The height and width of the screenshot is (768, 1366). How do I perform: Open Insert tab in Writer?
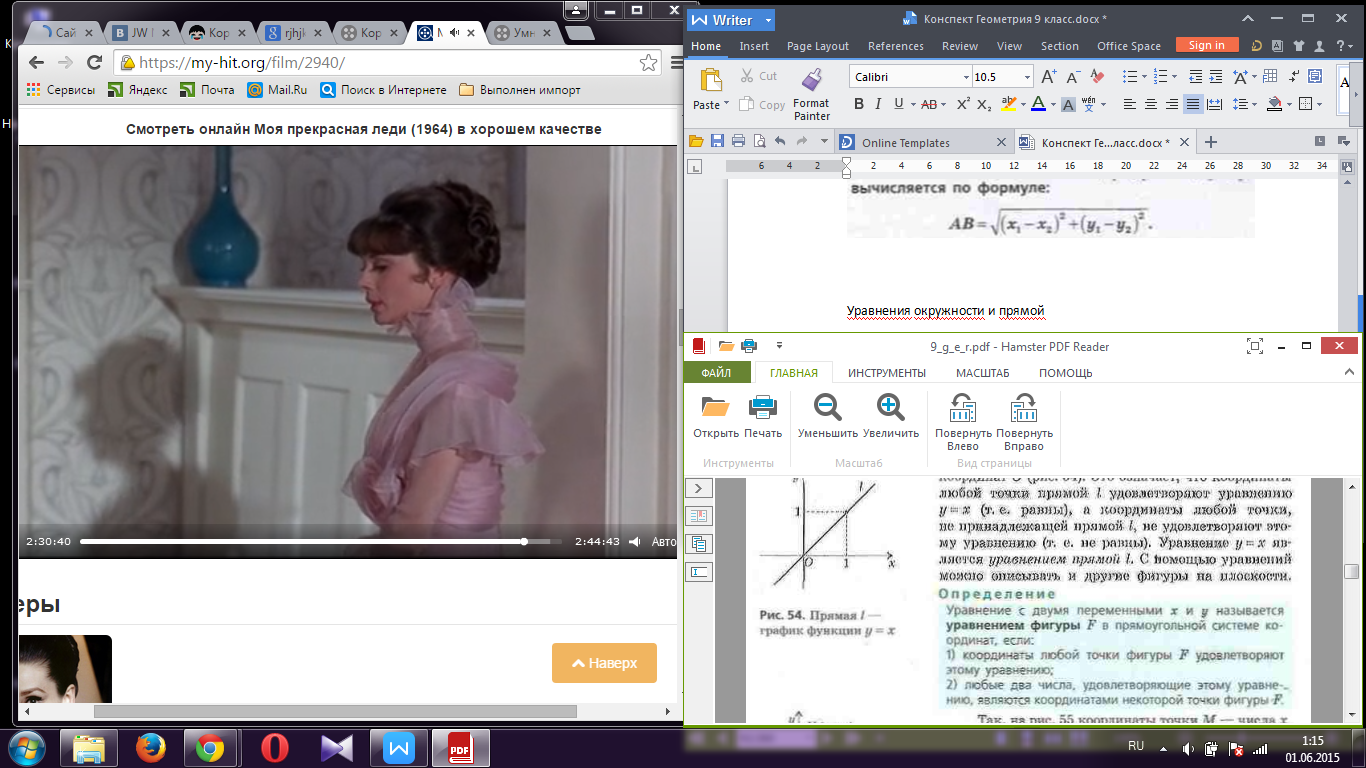[754, 46]
